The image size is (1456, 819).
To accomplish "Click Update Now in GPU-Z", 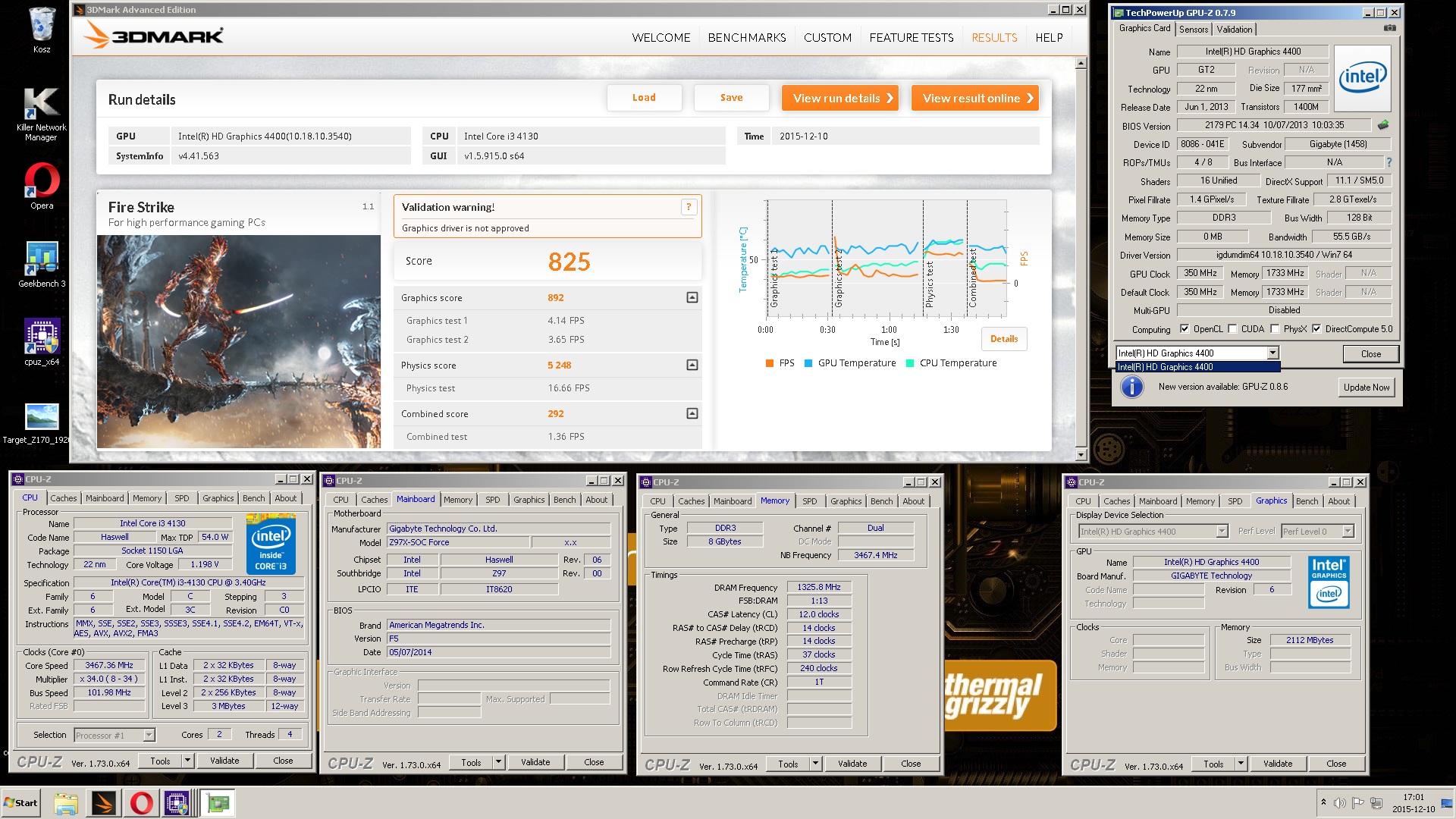I will click(x=1367, y=388).
